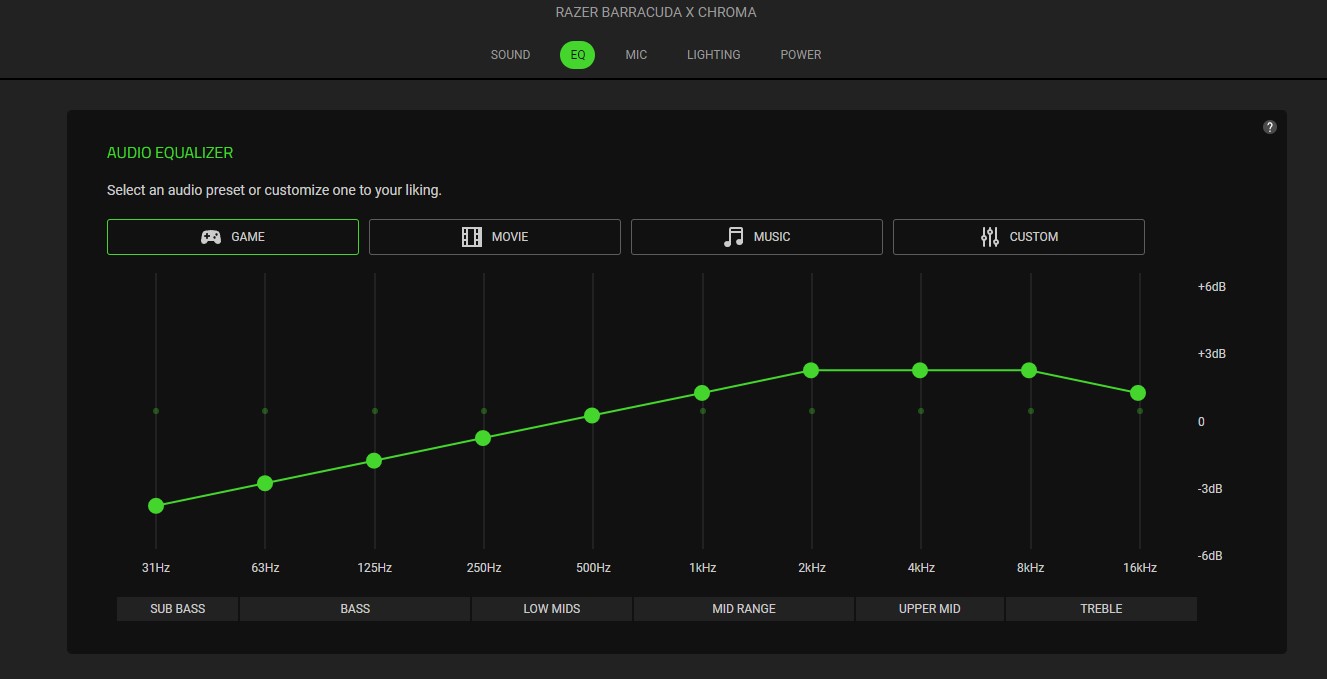Viewport: 1327px width, 679px height.
Task: Click the -3dB scale label
Action: (x=1212, y=489)
